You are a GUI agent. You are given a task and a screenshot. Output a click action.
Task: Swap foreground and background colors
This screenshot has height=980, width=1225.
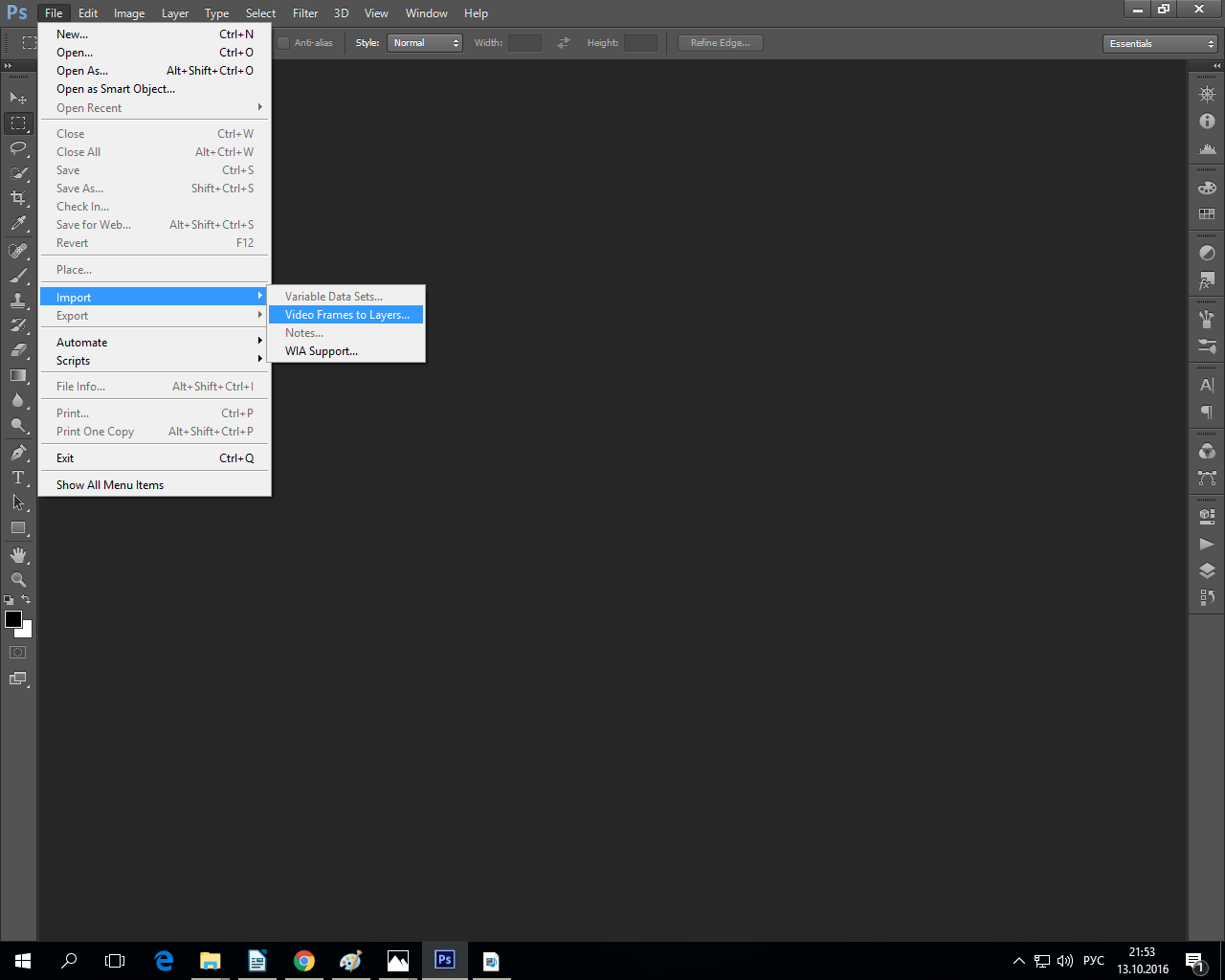tap(27, 599)
